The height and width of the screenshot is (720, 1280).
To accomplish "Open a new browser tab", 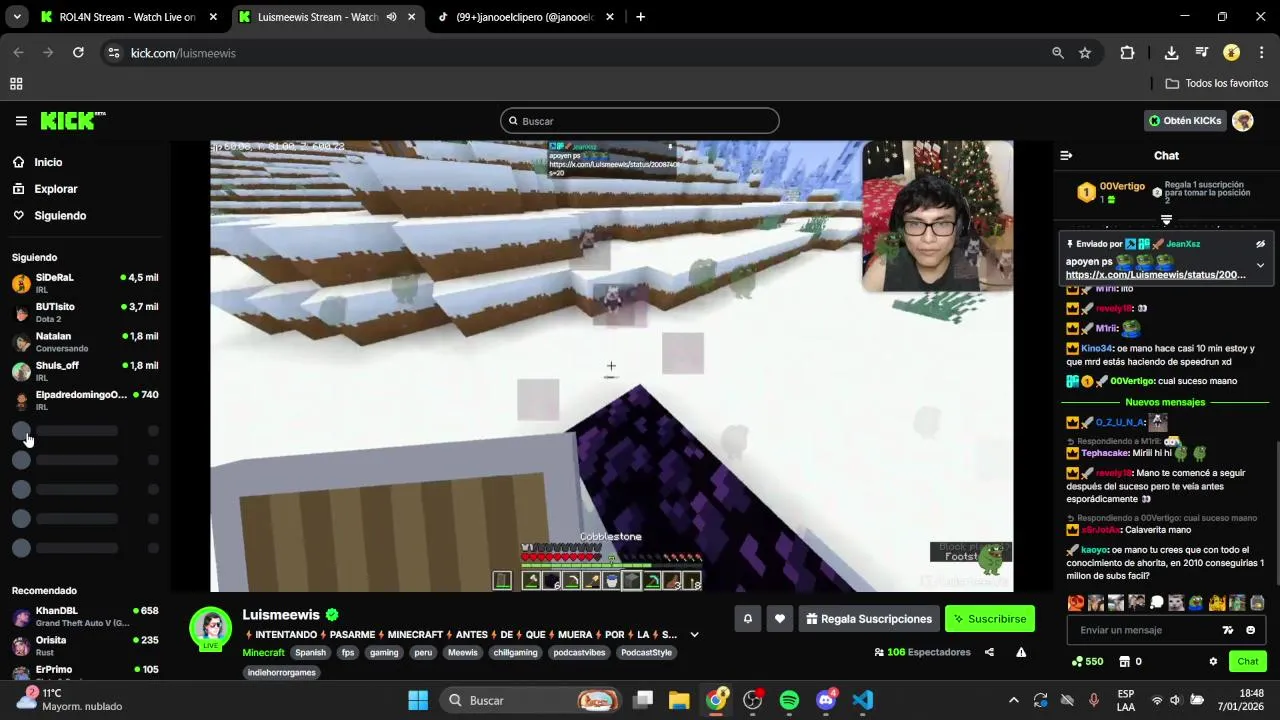I will point(640,17).
